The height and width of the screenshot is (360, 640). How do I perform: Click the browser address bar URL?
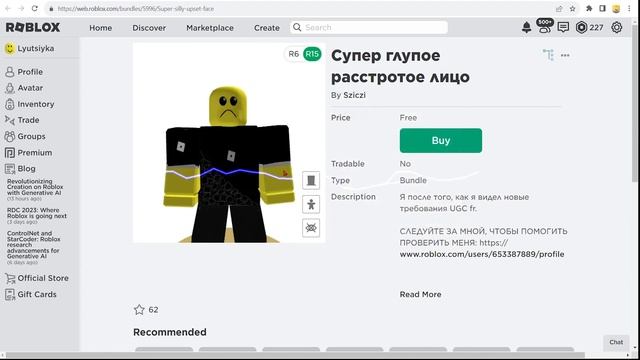click(x=136, y=9)
